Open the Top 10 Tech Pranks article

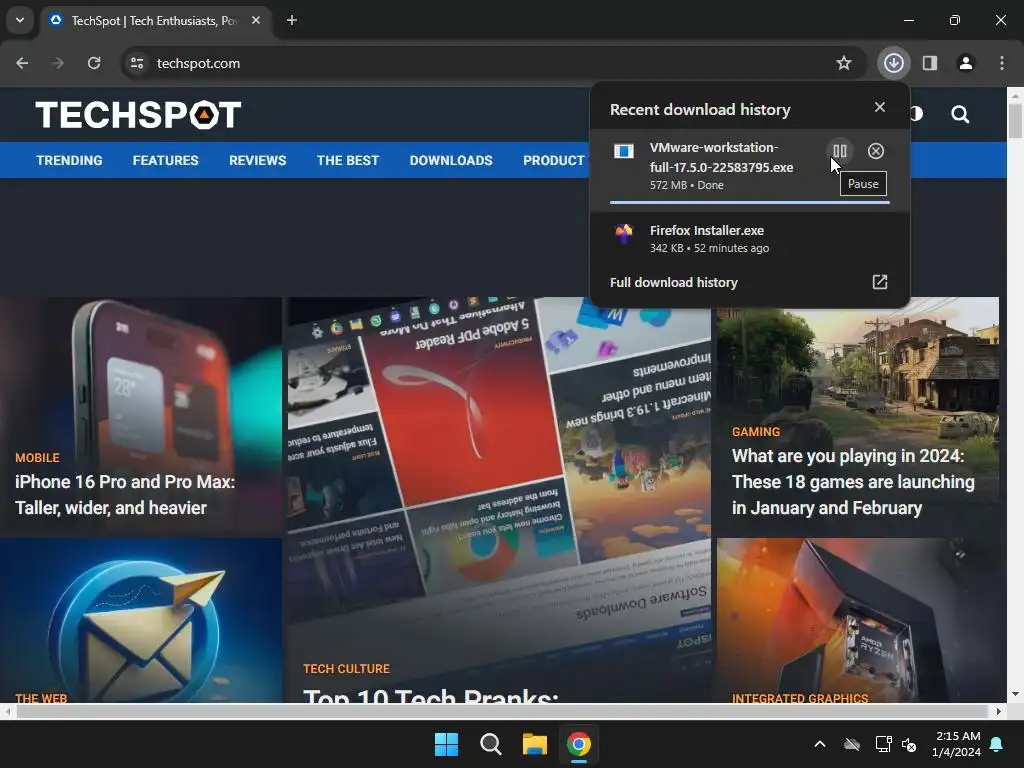[x=431, y=696]
